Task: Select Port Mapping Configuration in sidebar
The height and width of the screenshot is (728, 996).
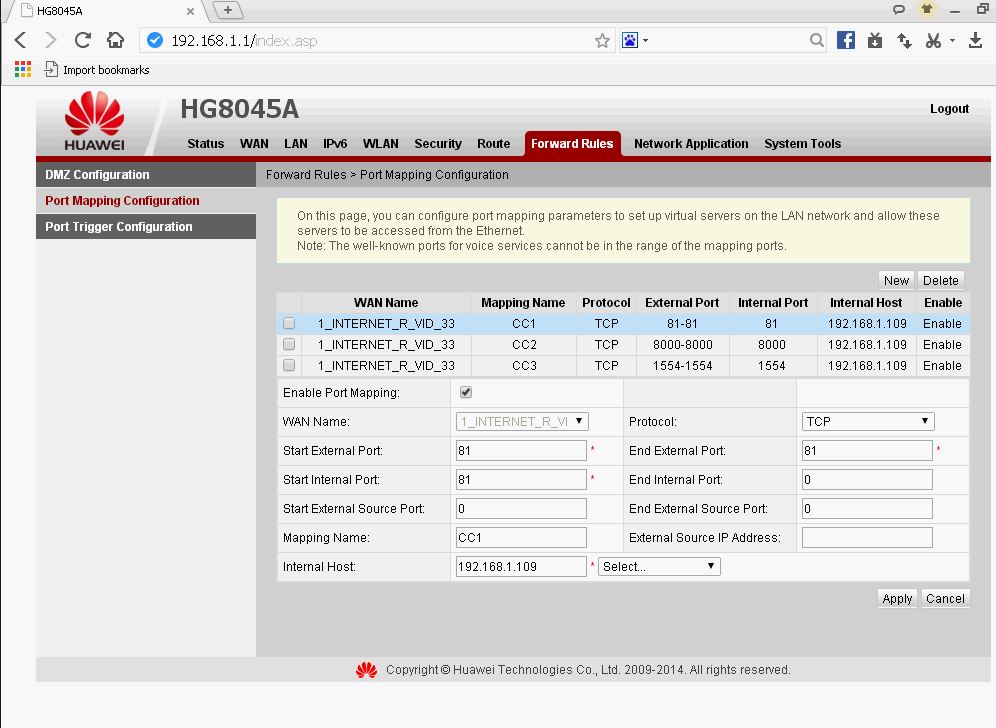Action: point(146,201)
